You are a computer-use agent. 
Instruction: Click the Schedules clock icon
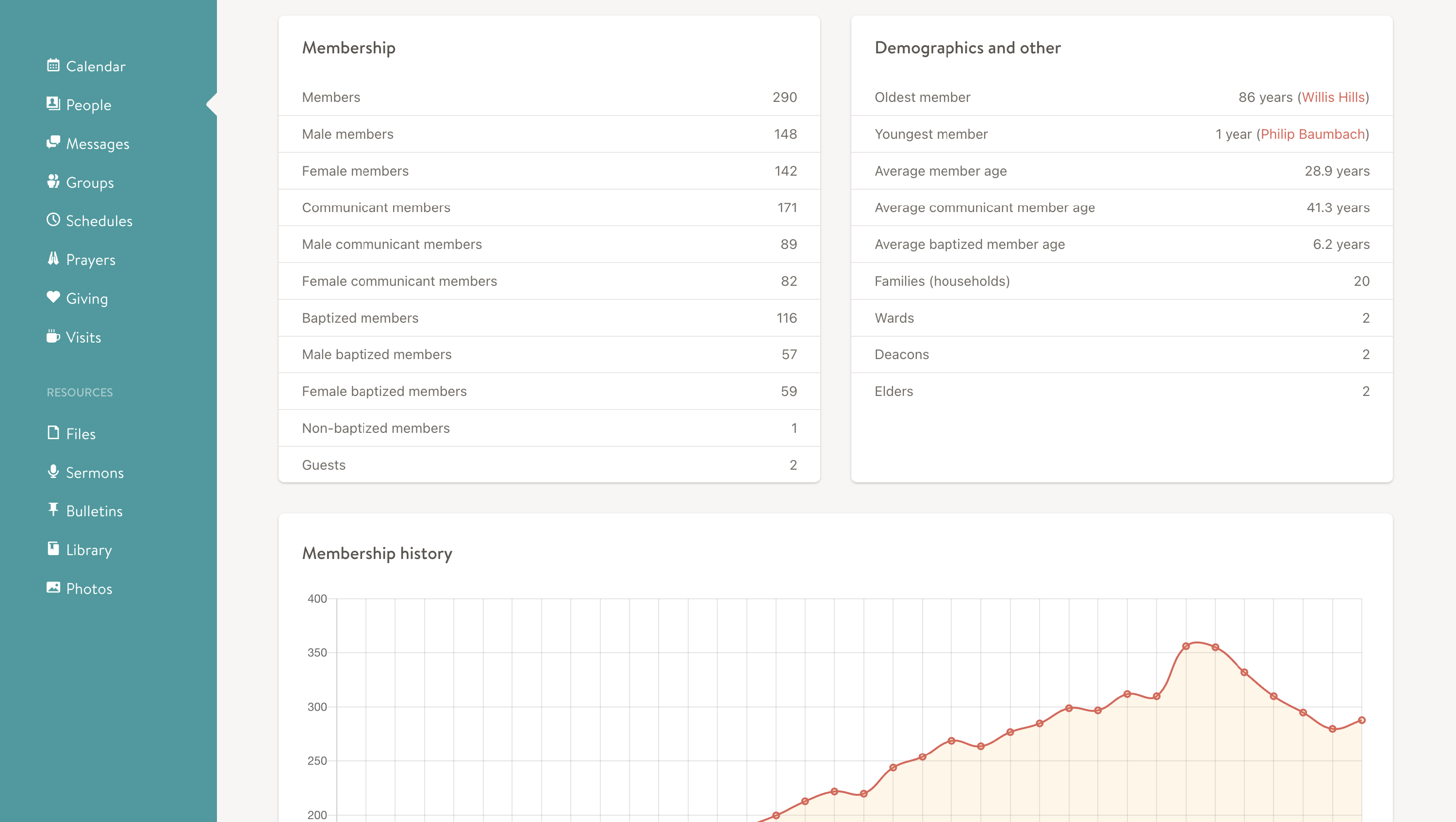(x=53, y=220)
